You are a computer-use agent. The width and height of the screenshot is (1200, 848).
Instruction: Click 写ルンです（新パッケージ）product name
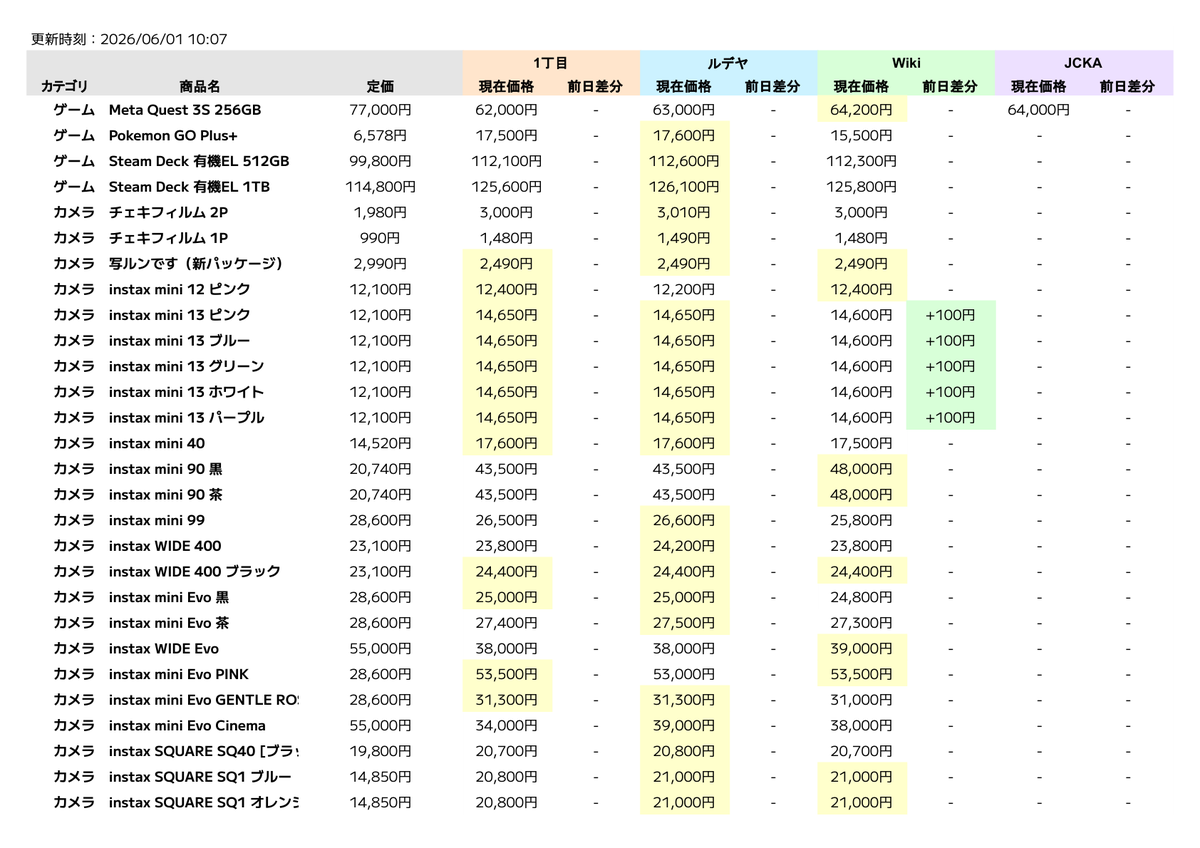196,264
